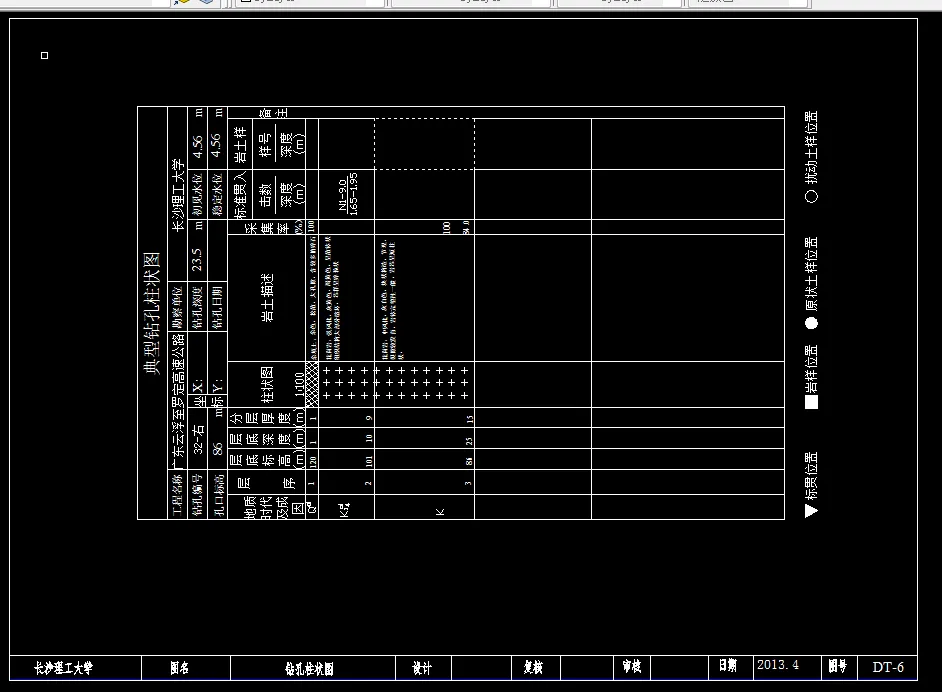Select the date value 2013.4
The width and height of the screenshot is (942, 692).
pos(778,665)
